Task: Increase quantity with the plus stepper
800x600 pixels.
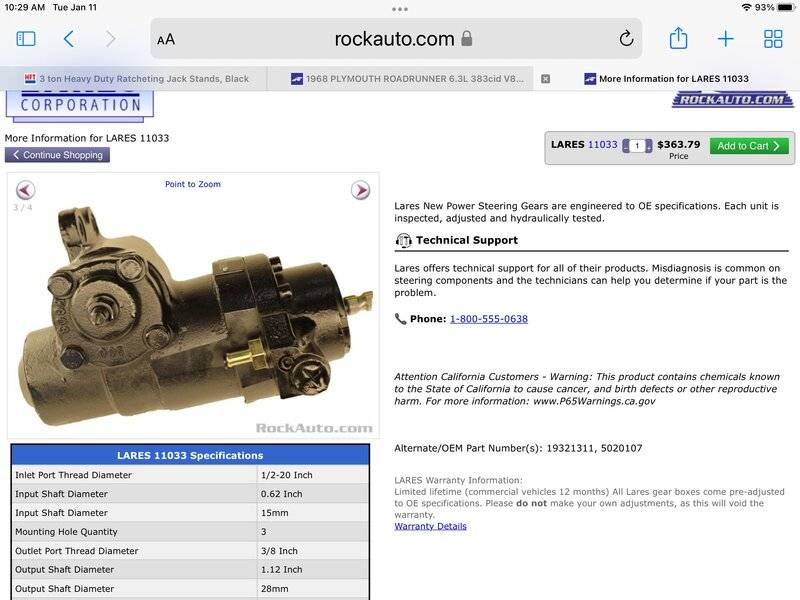Action: pyautogui.click(x=648, y=146)
